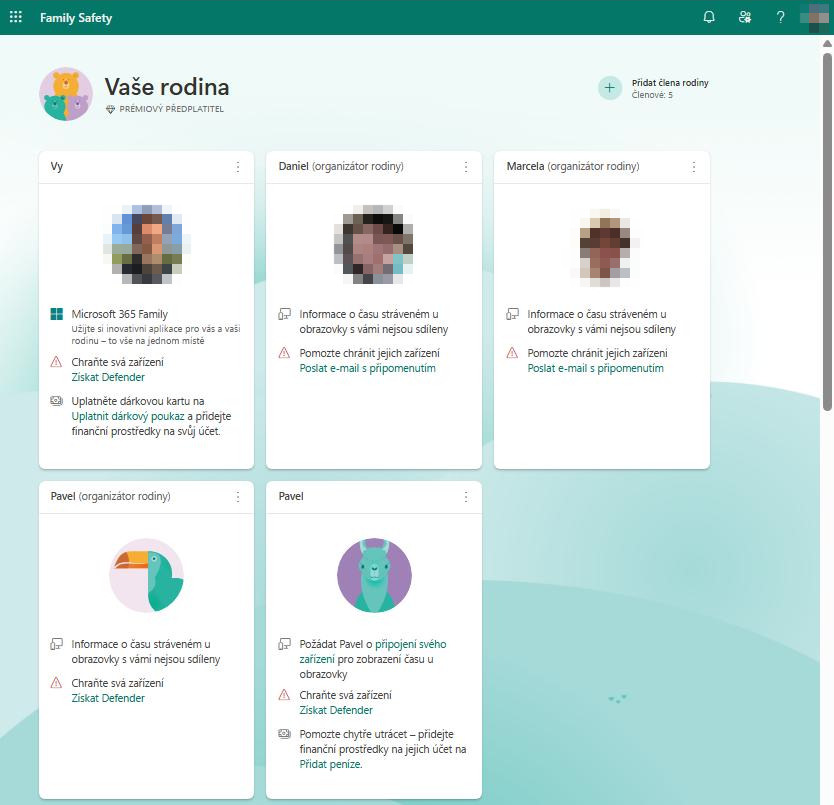Screen dimensions: 834x805
Task: Click the Microsoft 365 Family logo icon
Action: tap(56, 314)
